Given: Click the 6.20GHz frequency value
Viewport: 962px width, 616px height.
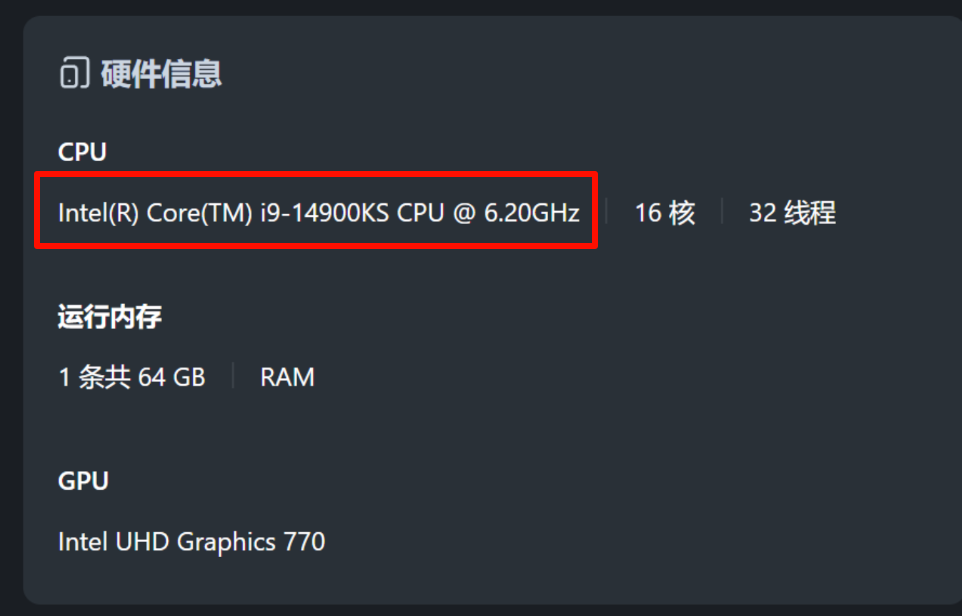Looking at the screenshot, I should click(531, 212).
